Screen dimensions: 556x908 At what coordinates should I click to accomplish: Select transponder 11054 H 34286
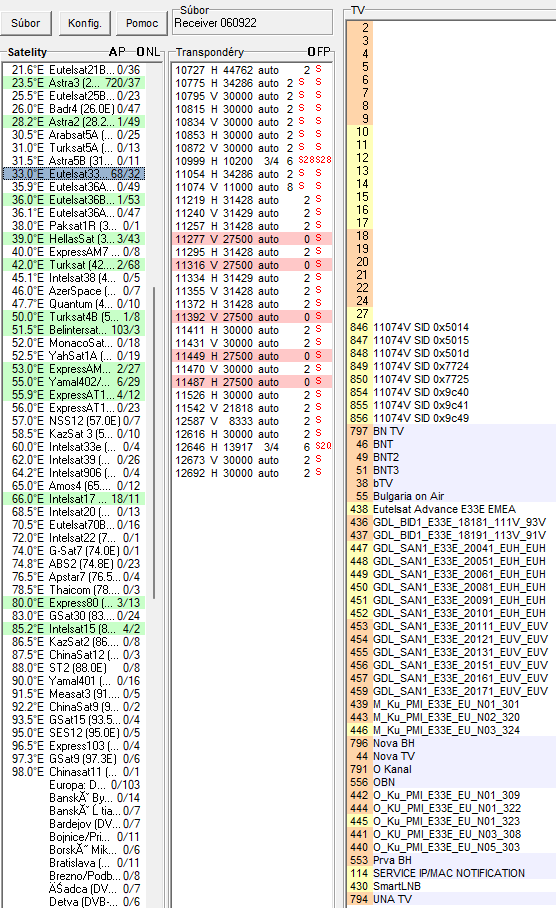(253, 174)
